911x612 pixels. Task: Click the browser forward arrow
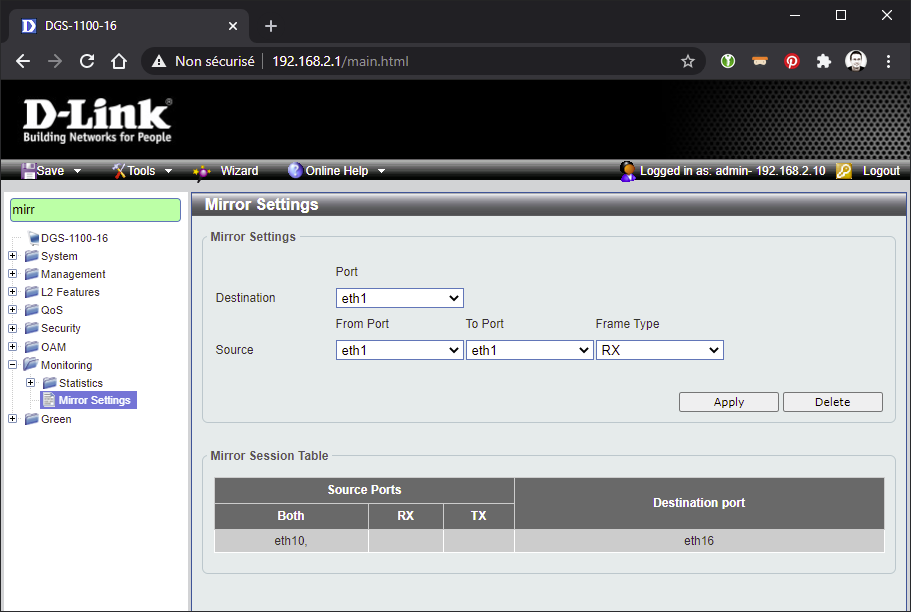[x=55, y=61]
